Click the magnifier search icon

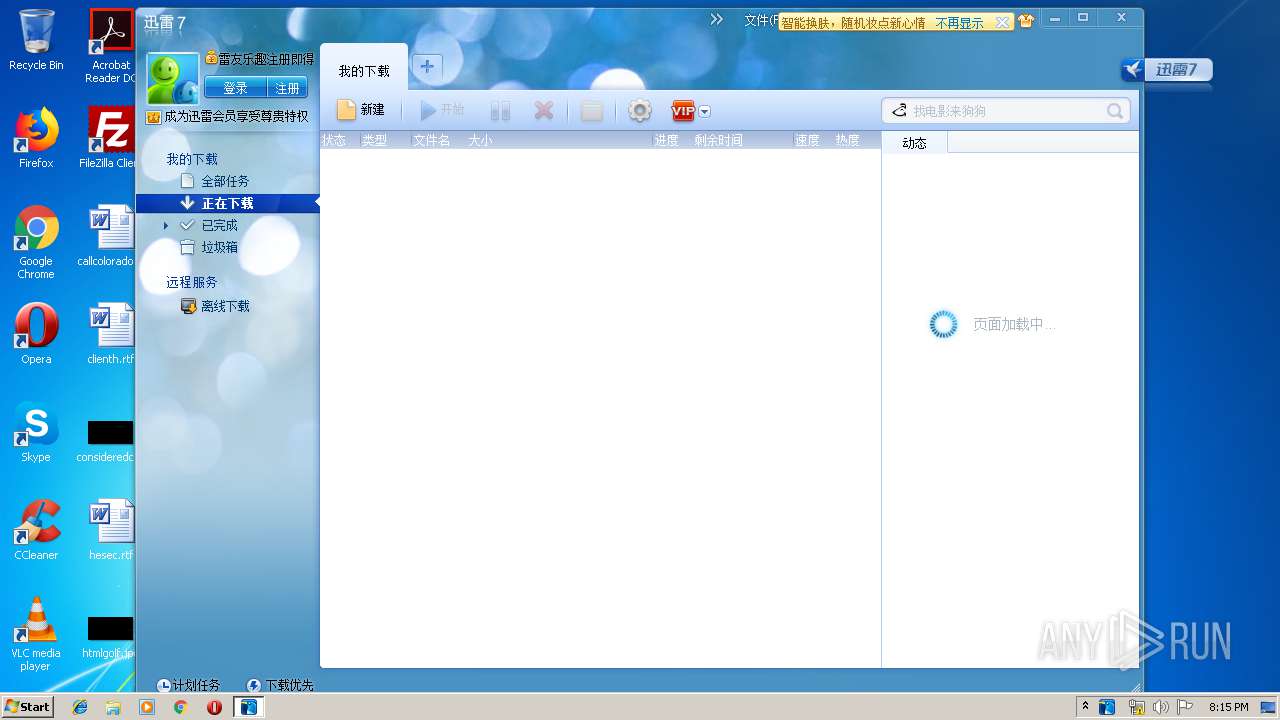1115,111
